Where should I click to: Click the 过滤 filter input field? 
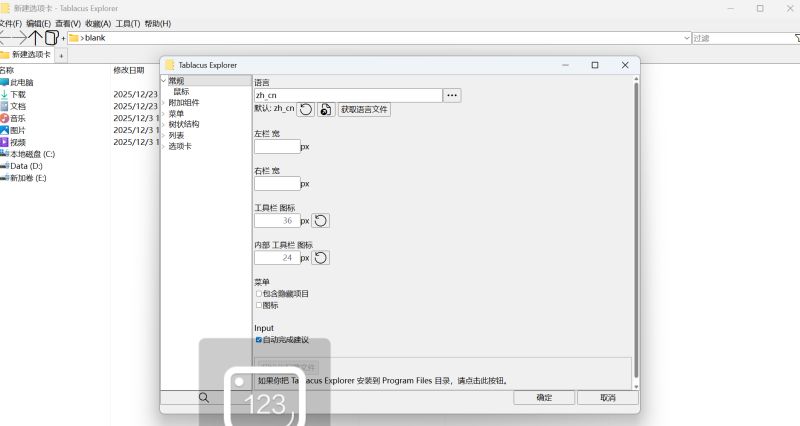click(x=742, y=38)
